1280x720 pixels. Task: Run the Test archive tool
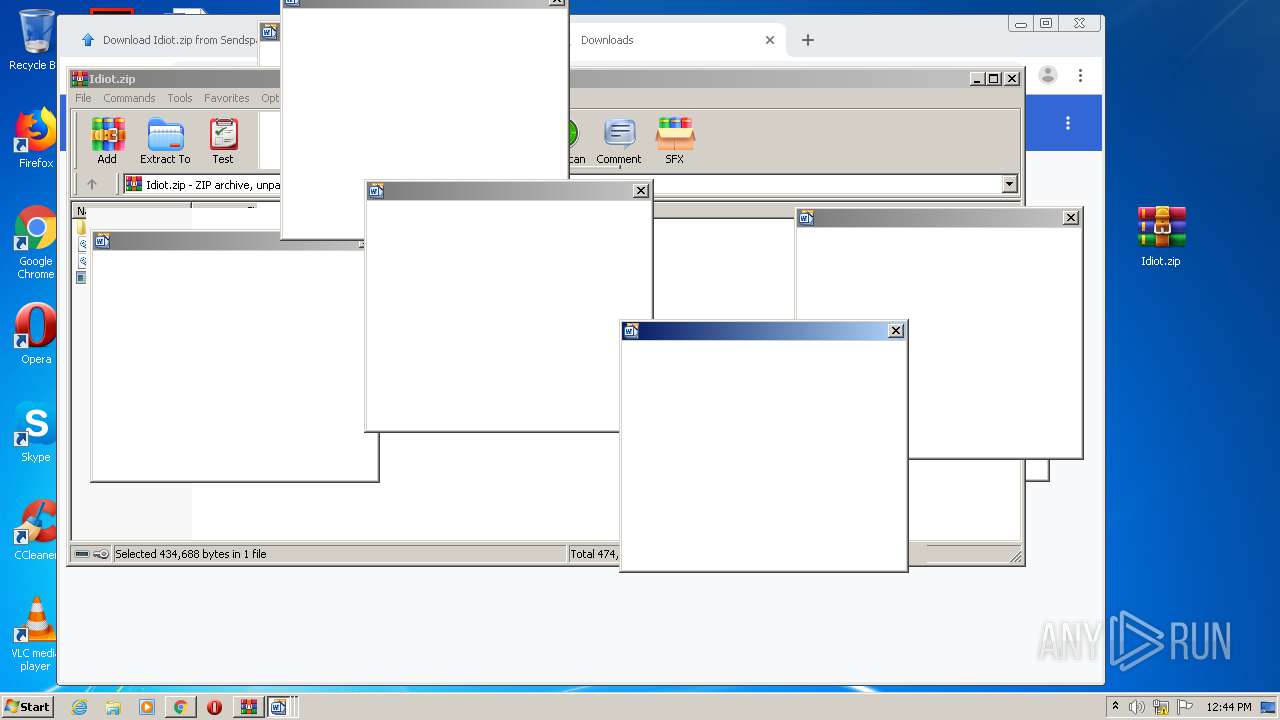point(223,141)
